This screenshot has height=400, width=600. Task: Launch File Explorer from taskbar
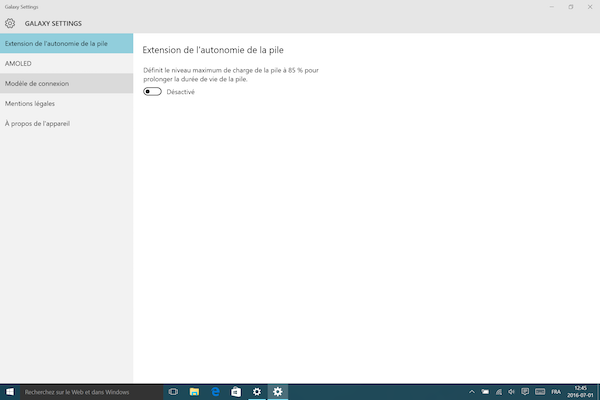point(194,392)
